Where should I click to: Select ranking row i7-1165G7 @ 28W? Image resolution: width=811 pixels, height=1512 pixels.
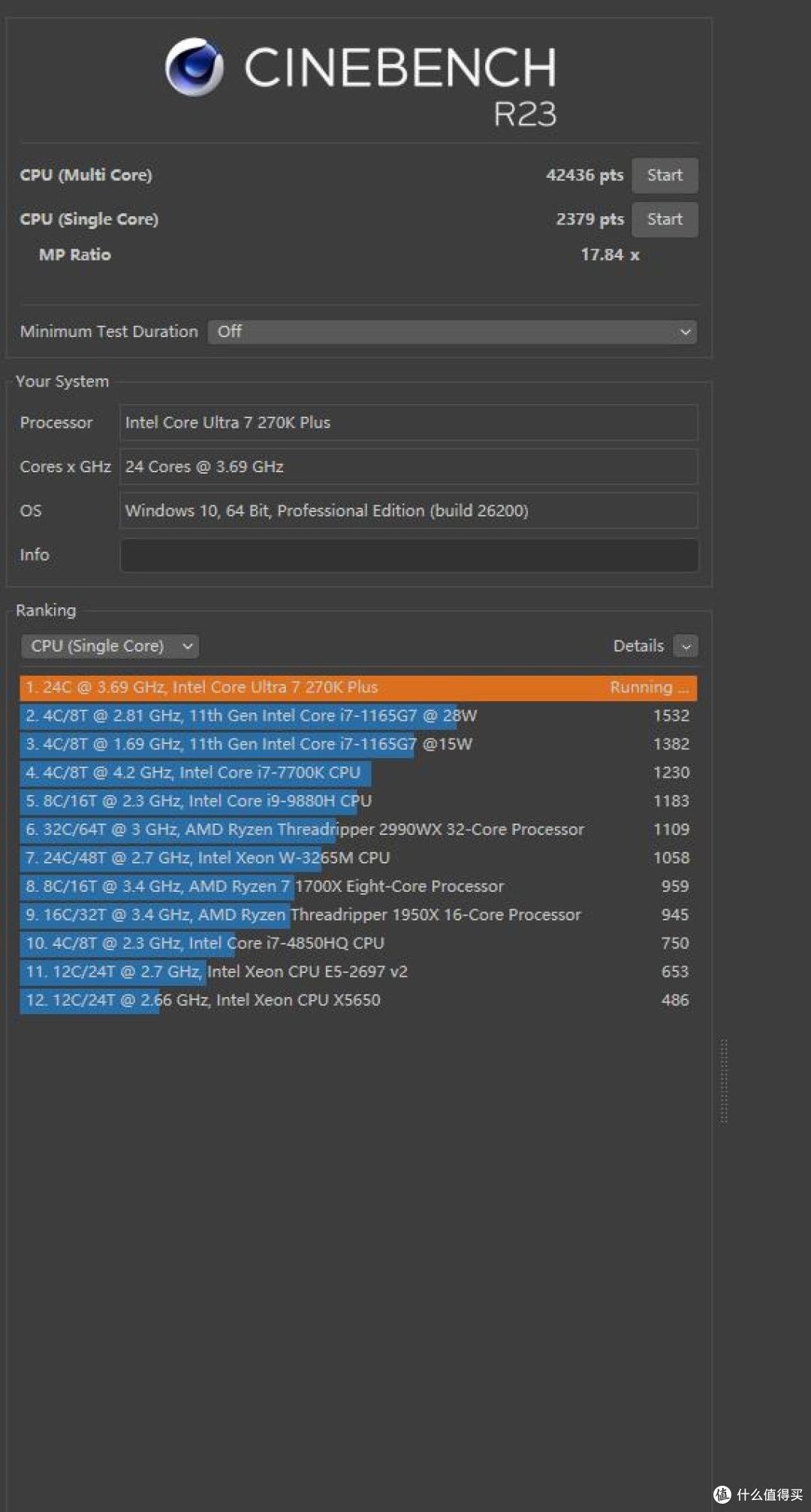pyautogui.click(x=358, y=716)
